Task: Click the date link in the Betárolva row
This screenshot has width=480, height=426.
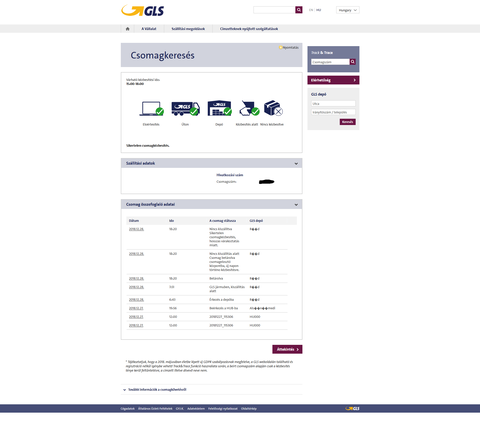Action: [136, 278]
